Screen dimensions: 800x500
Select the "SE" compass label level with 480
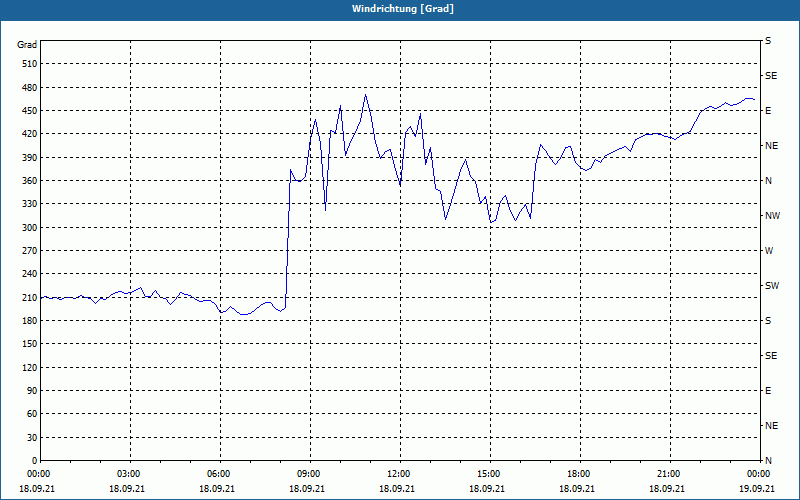pos(771,76)
